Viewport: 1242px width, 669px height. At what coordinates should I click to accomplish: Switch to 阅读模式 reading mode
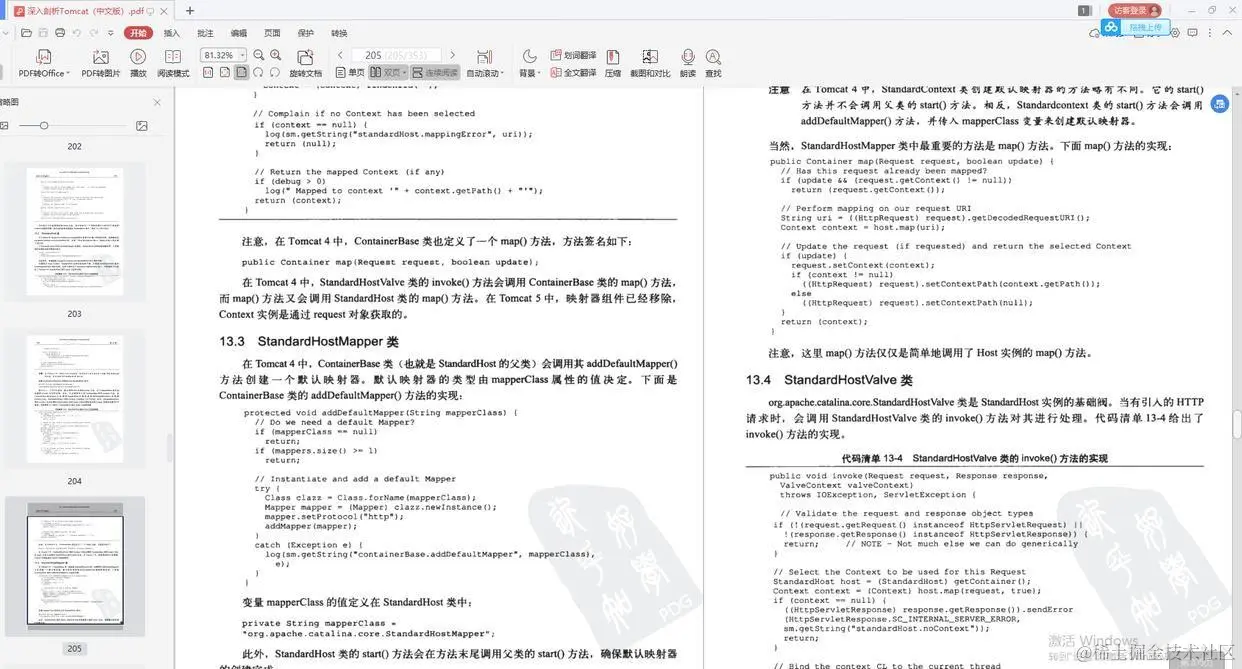tap(173, 63)
